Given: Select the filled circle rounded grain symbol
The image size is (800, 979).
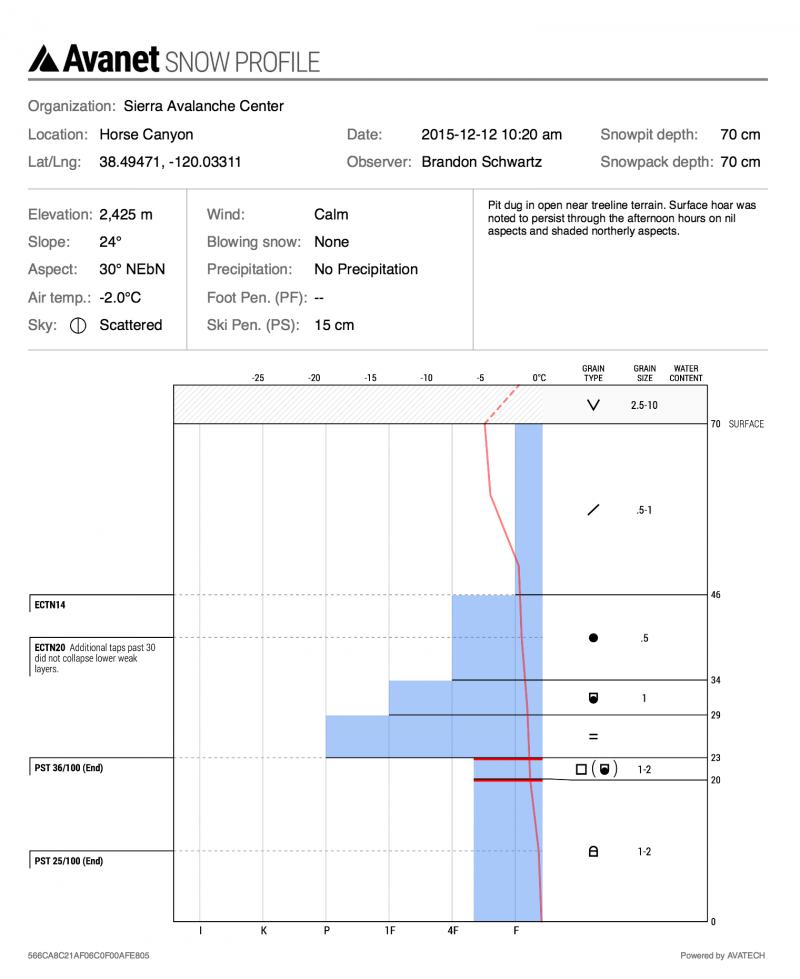Looking at the screenshot, I should point(593,638).
